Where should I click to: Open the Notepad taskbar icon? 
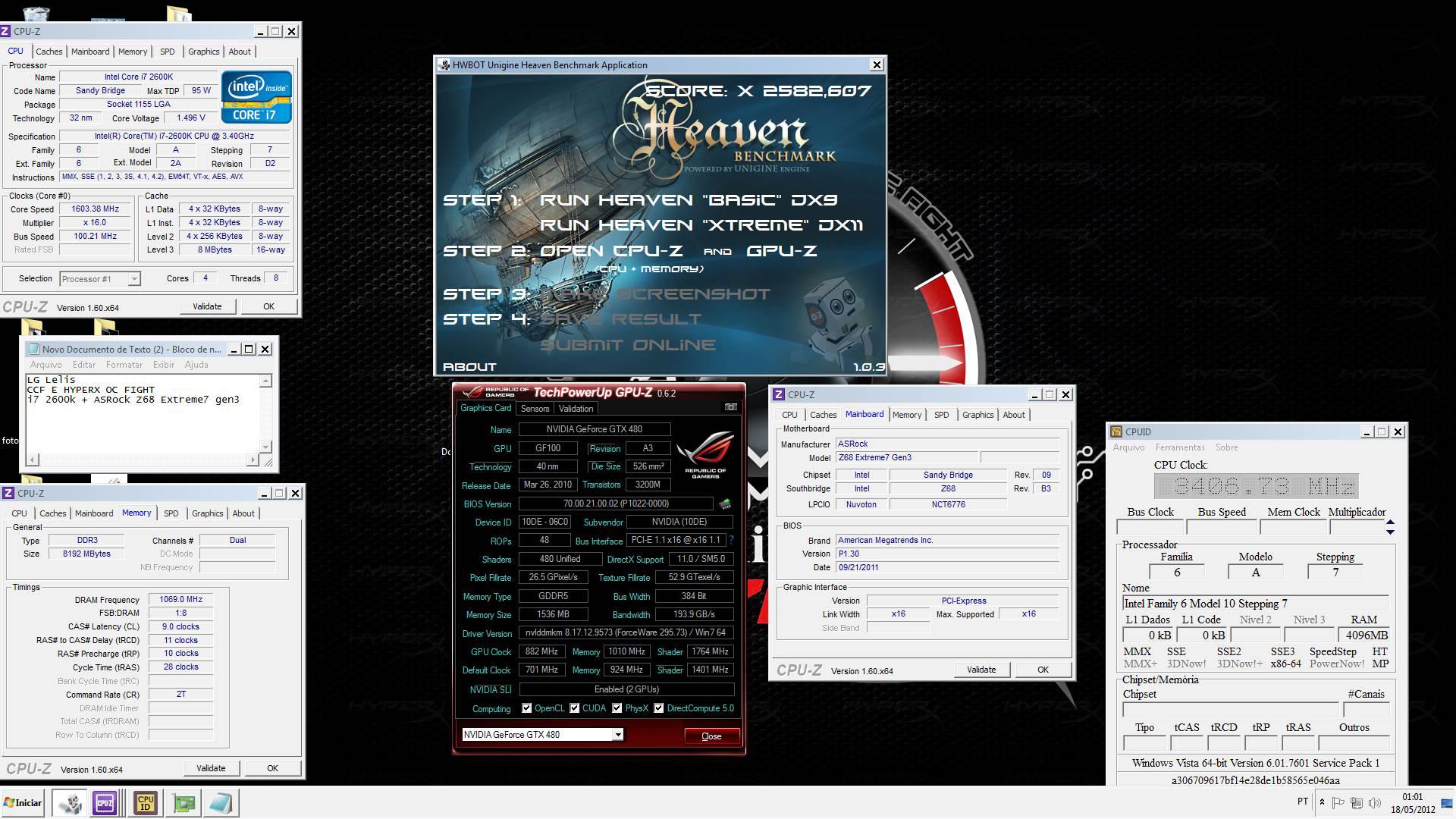click(221, 803)
